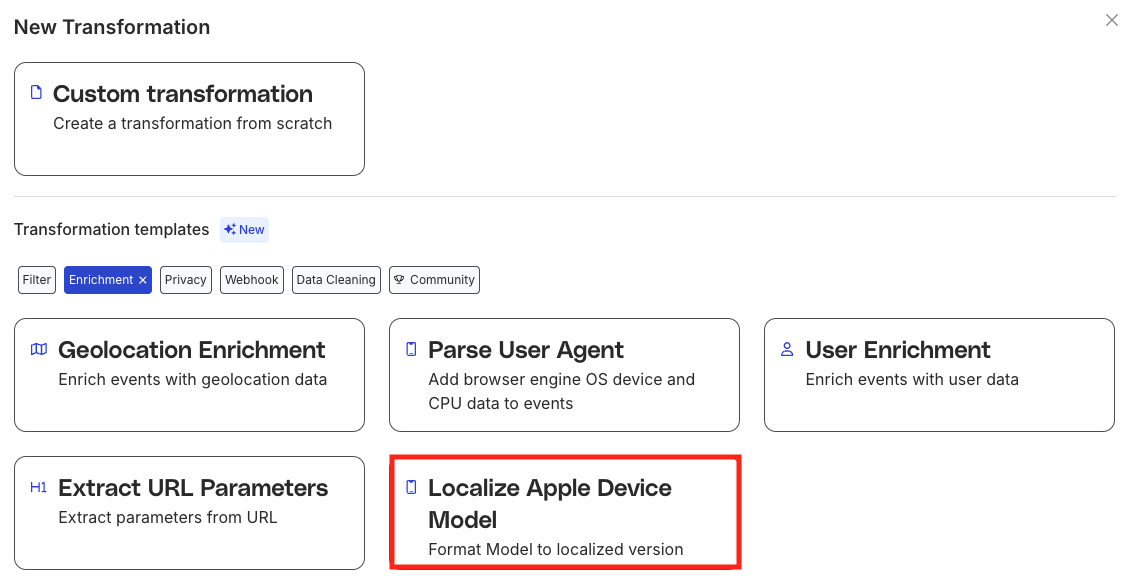Click the 'Transformation templates' heading
Viewport: 1132px width, 585px height.
coord(112,230)
